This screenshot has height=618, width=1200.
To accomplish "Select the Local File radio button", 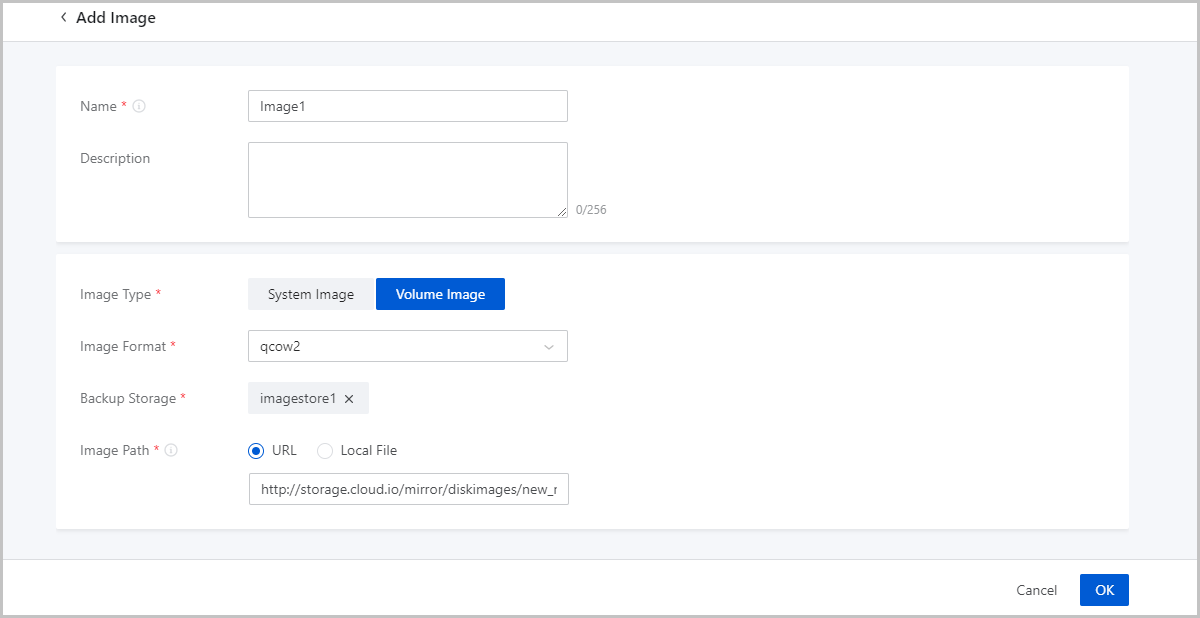I will point(325,451).
